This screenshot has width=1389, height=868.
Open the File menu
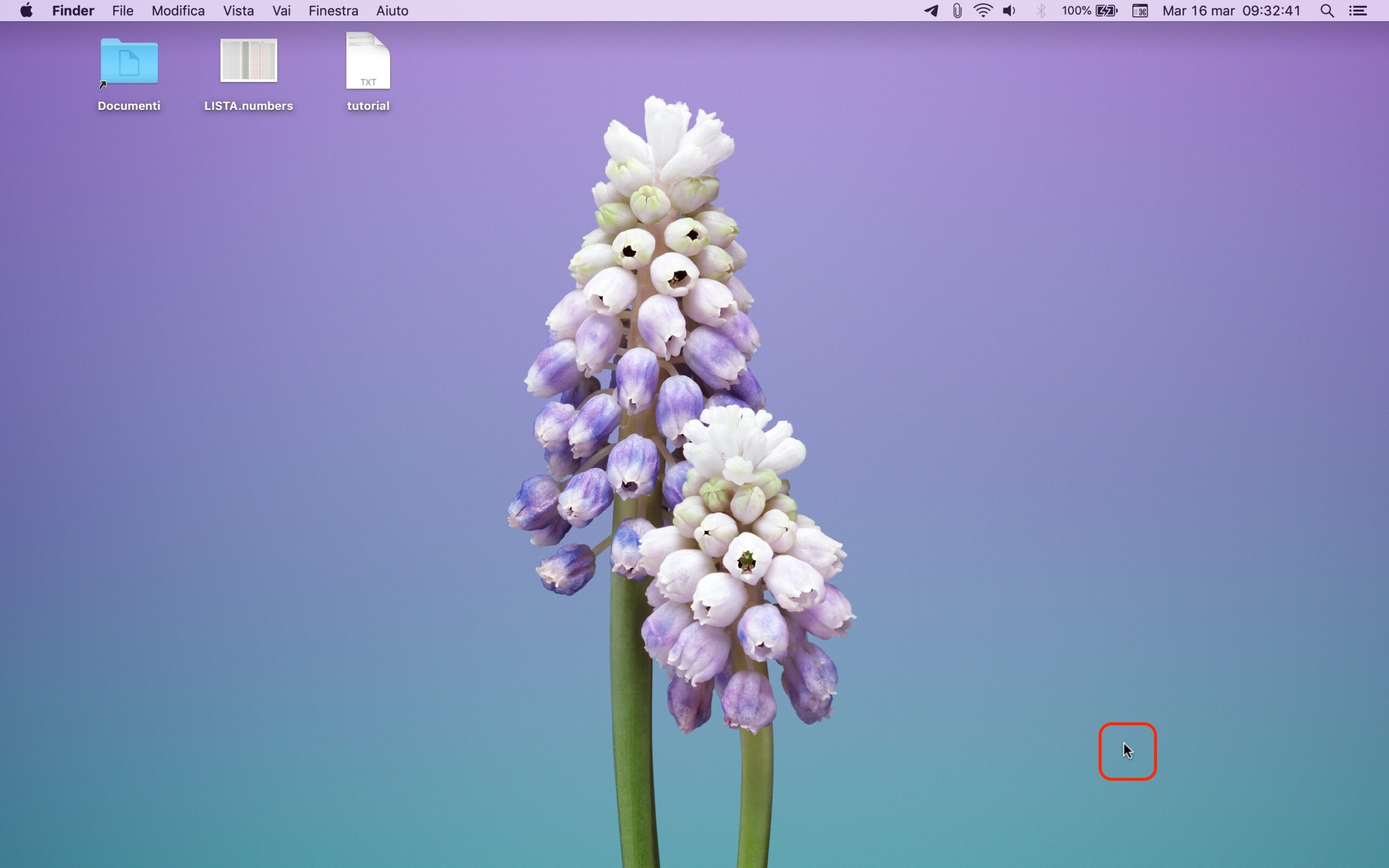[122, 11]
